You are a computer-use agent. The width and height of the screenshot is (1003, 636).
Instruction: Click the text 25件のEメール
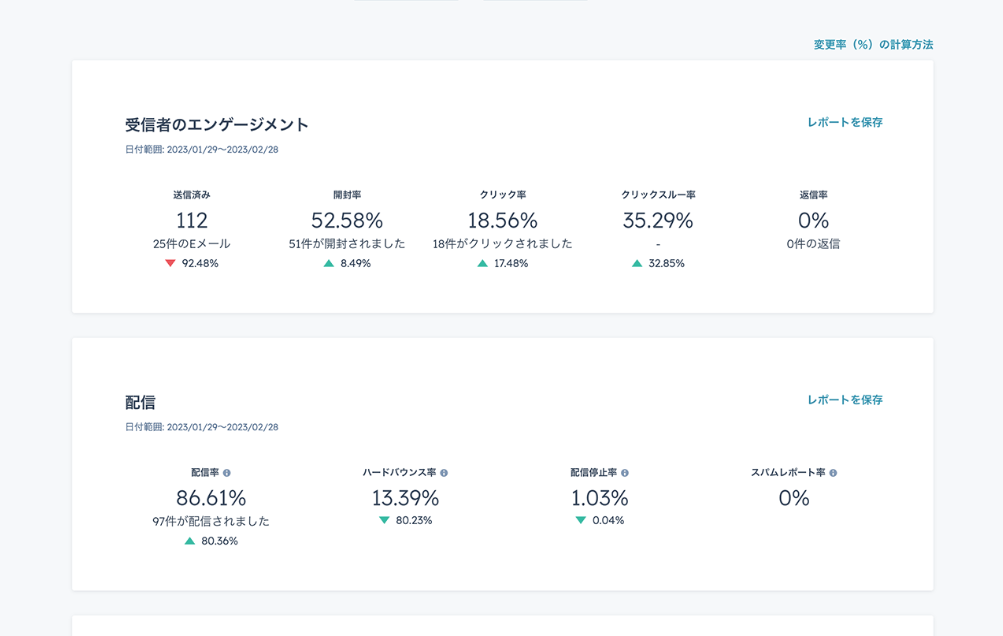pos(192,244)
